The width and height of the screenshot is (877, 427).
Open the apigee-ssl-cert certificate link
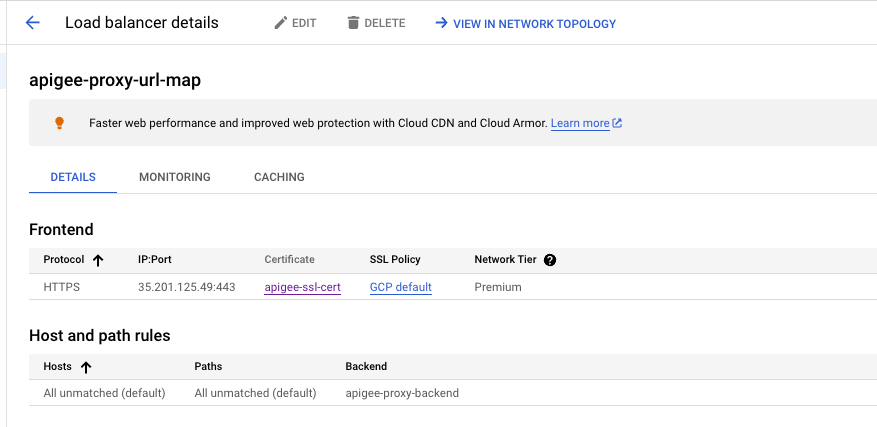pyautogui.click(x=302, y=287)
